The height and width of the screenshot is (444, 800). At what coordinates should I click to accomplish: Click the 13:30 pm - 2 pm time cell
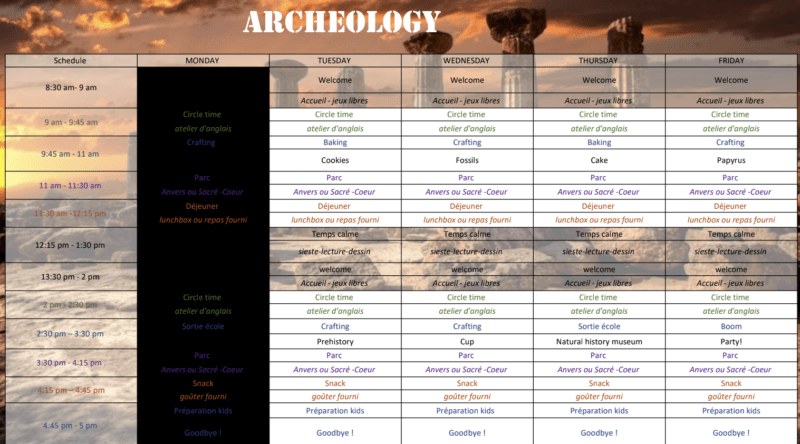point(71,277)
